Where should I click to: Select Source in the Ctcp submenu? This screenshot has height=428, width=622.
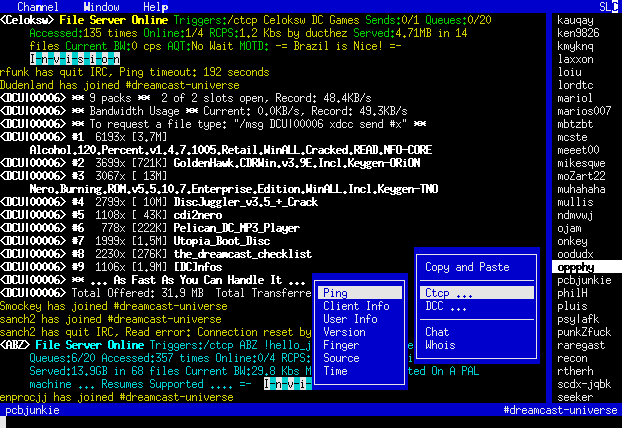click(x=341, y=358)
